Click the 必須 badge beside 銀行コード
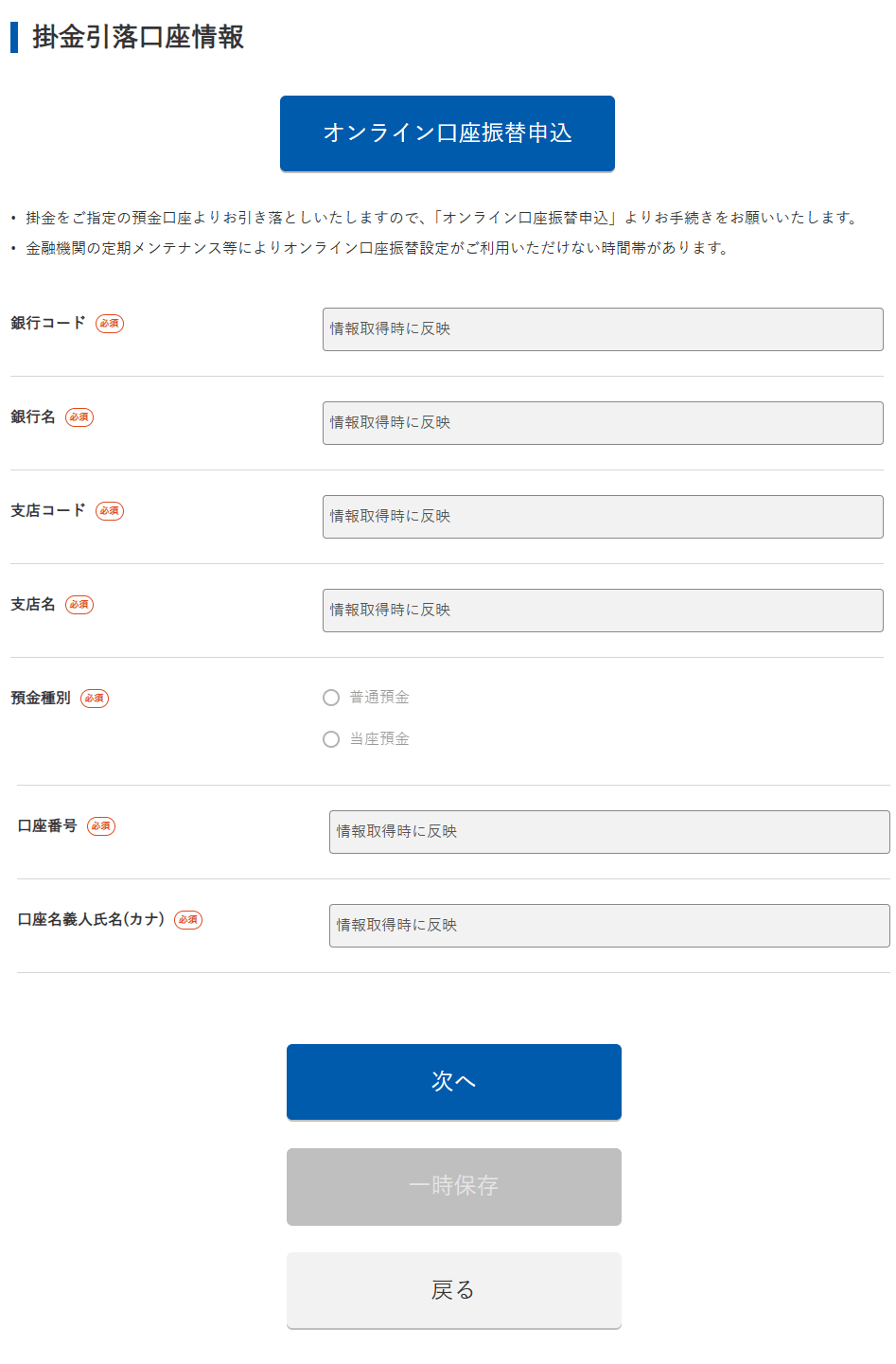 point(110,324)
